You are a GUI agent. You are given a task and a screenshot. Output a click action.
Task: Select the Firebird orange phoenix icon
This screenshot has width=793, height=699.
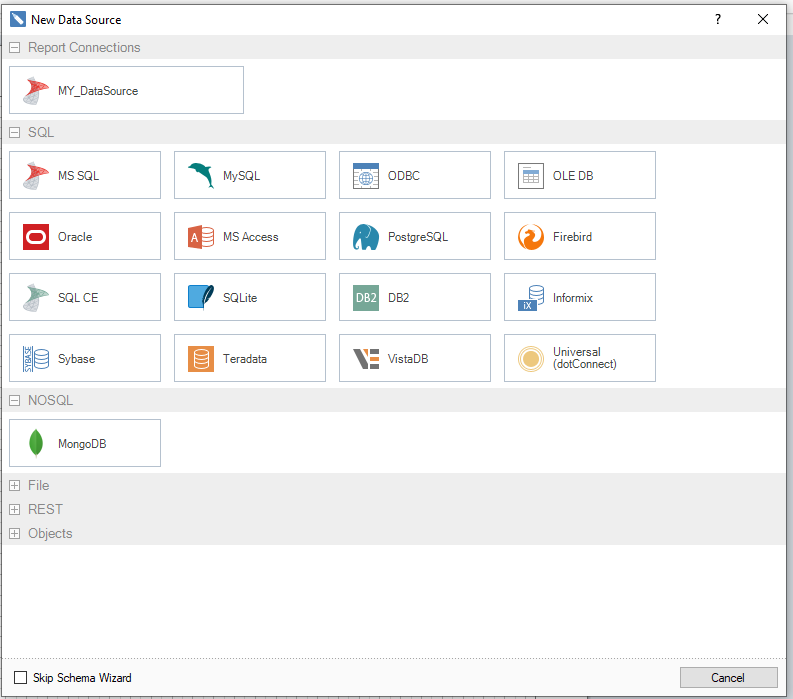[531, 237]
